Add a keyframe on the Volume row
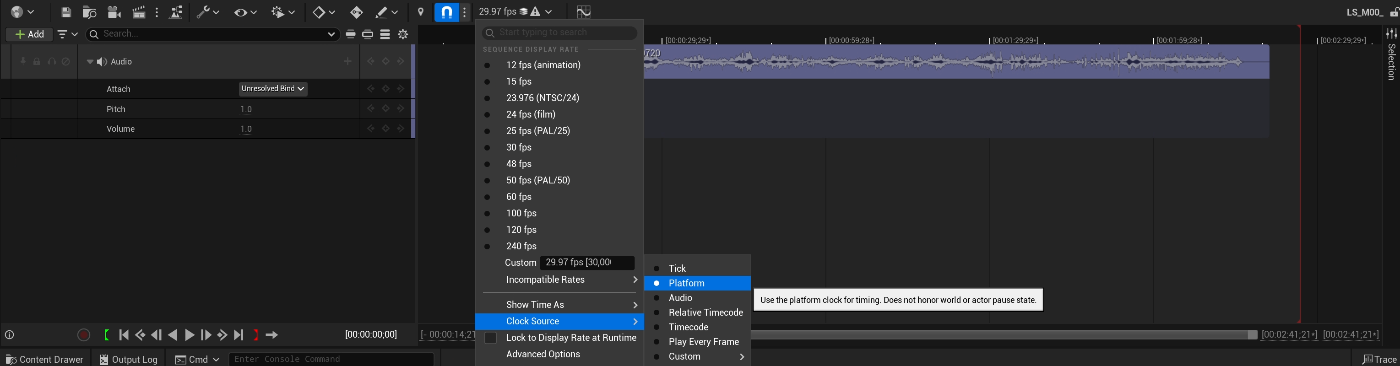Screen dimensions: 1400x366 386,129
